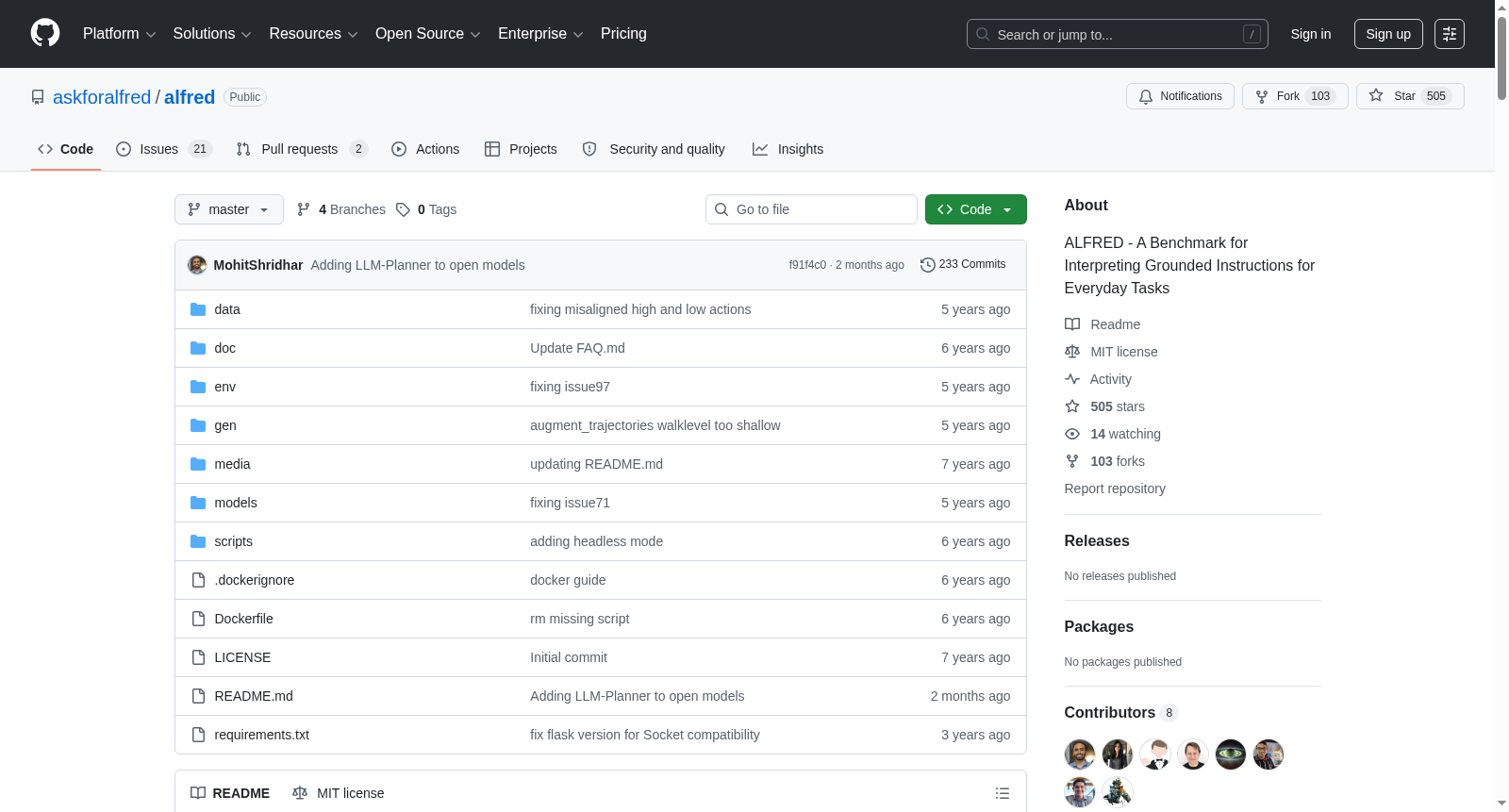This screenshot has width=1509, height=812.
Task: Open commit 'augment_trajectories walklevel too shallow'
Action: point(655,425)
